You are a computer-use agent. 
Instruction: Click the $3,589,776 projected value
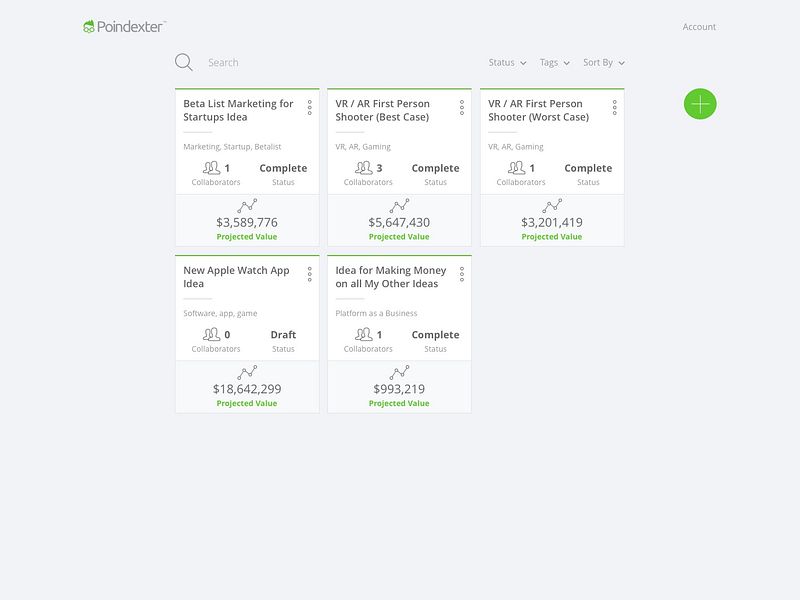point(247,222)
